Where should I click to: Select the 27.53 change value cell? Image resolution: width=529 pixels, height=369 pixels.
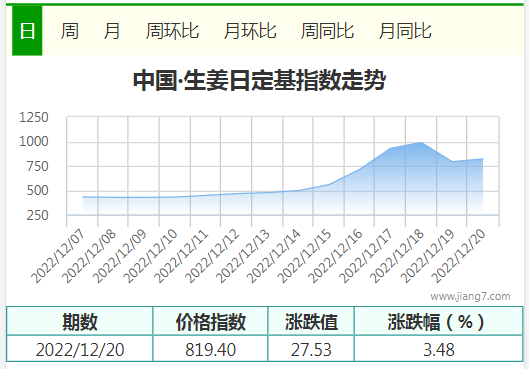tap(311, 349)
